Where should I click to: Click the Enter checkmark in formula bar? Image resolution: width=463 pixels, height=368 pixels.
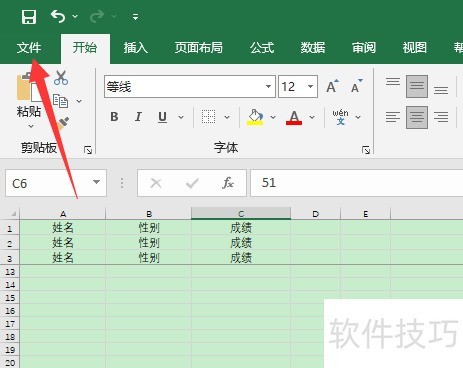click(192, 183)
